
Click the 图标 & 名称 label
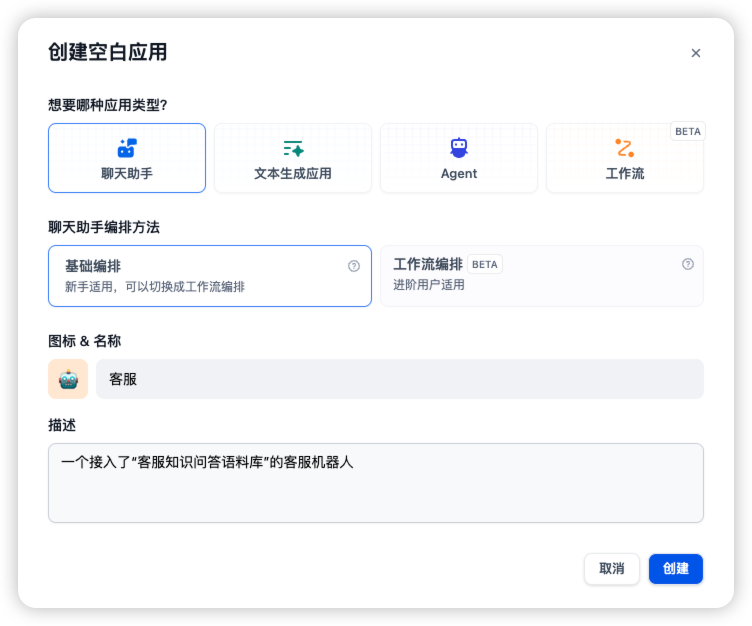point(84,341)
